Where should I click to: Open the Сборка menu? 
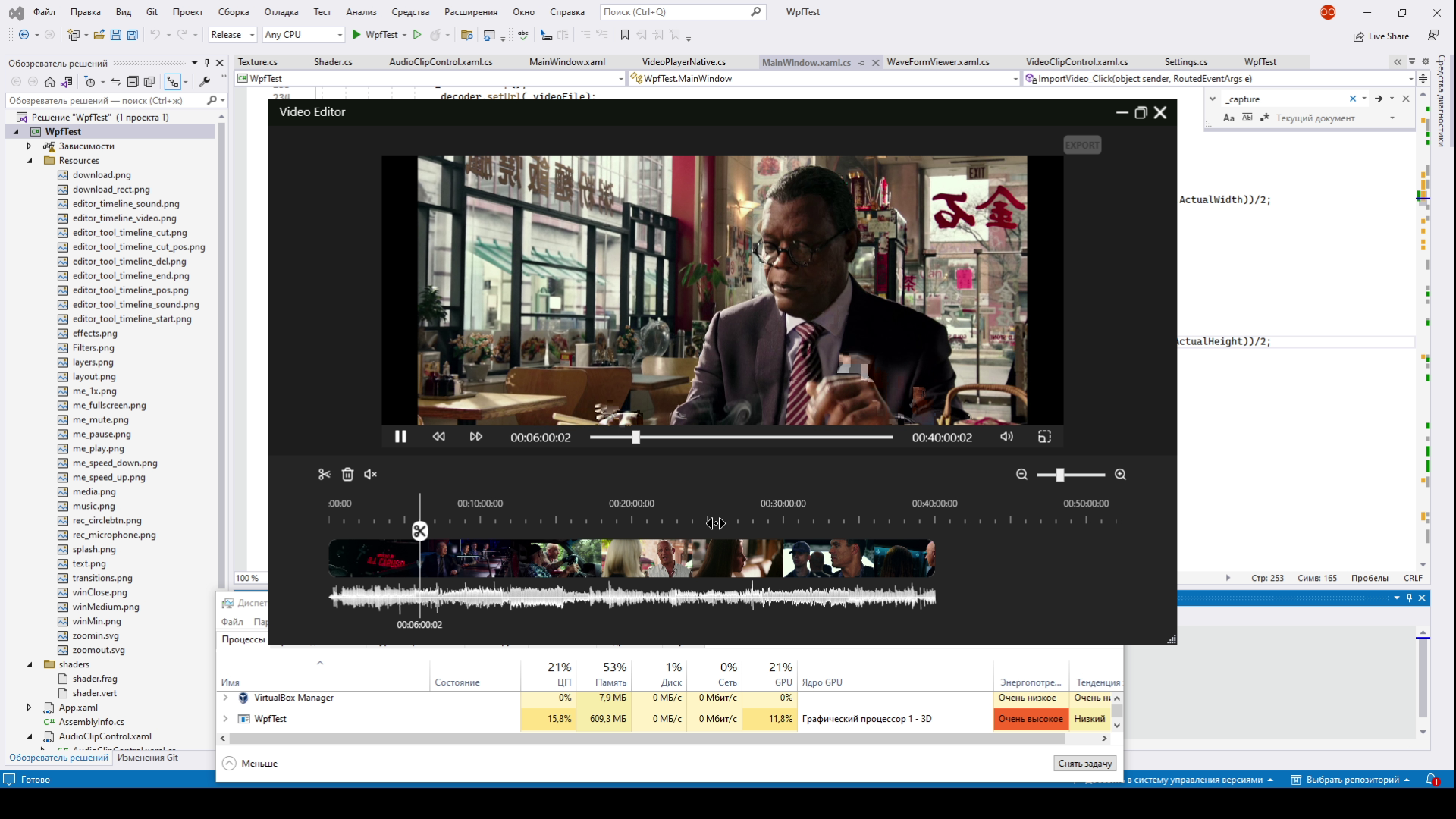tap(234, 12)
